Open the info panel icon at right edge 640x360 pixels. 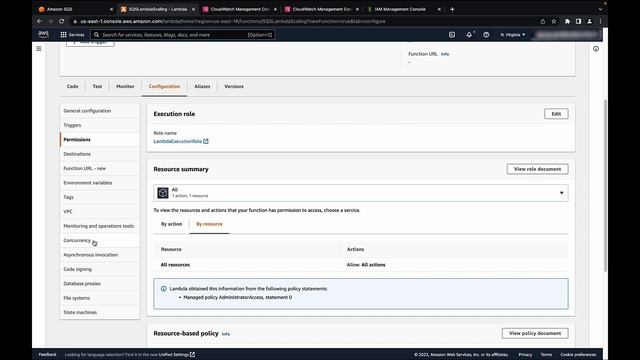pyautogui.click(x=596, y=49)
